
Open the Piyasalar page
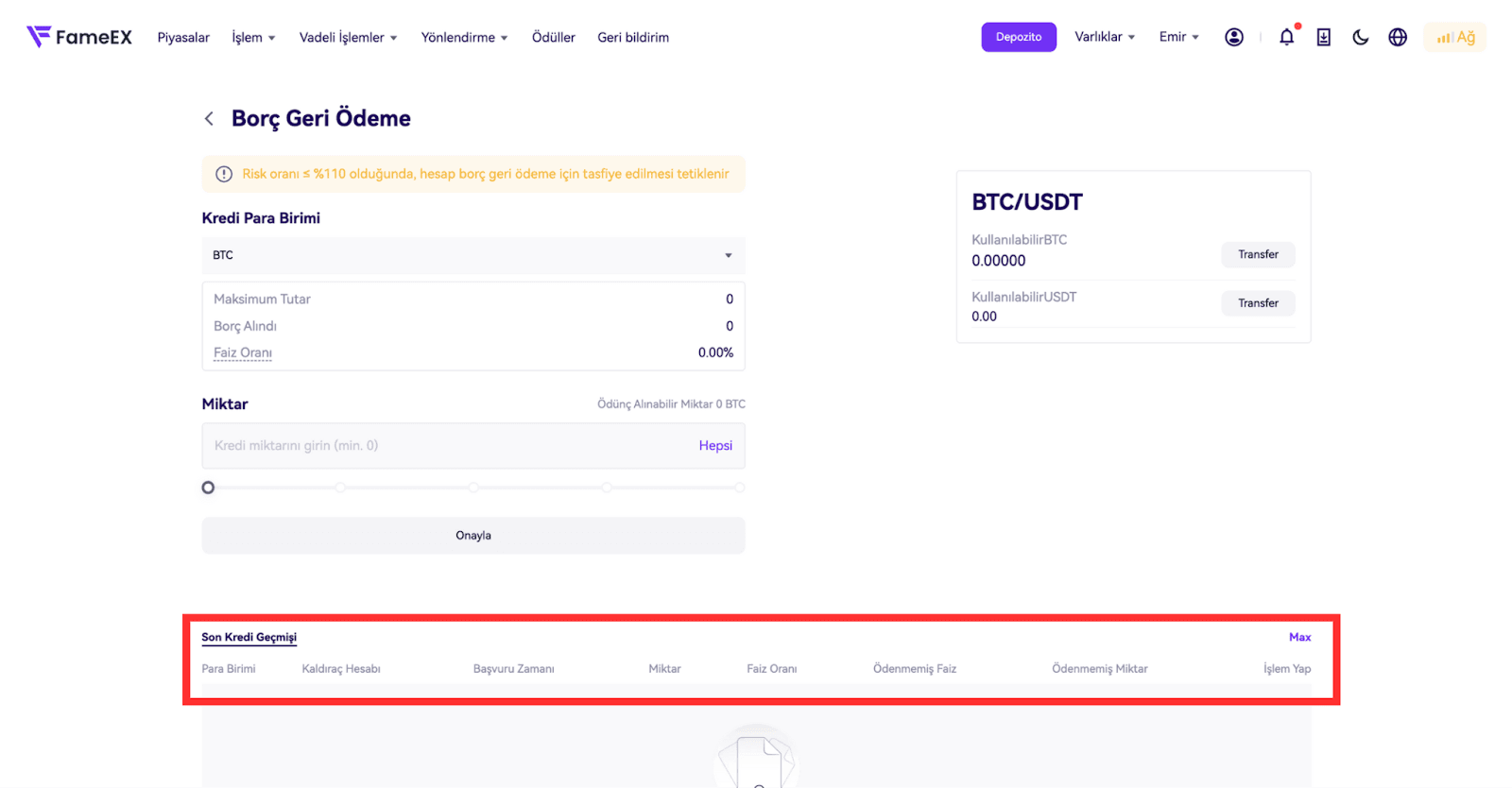click(183, 38)
